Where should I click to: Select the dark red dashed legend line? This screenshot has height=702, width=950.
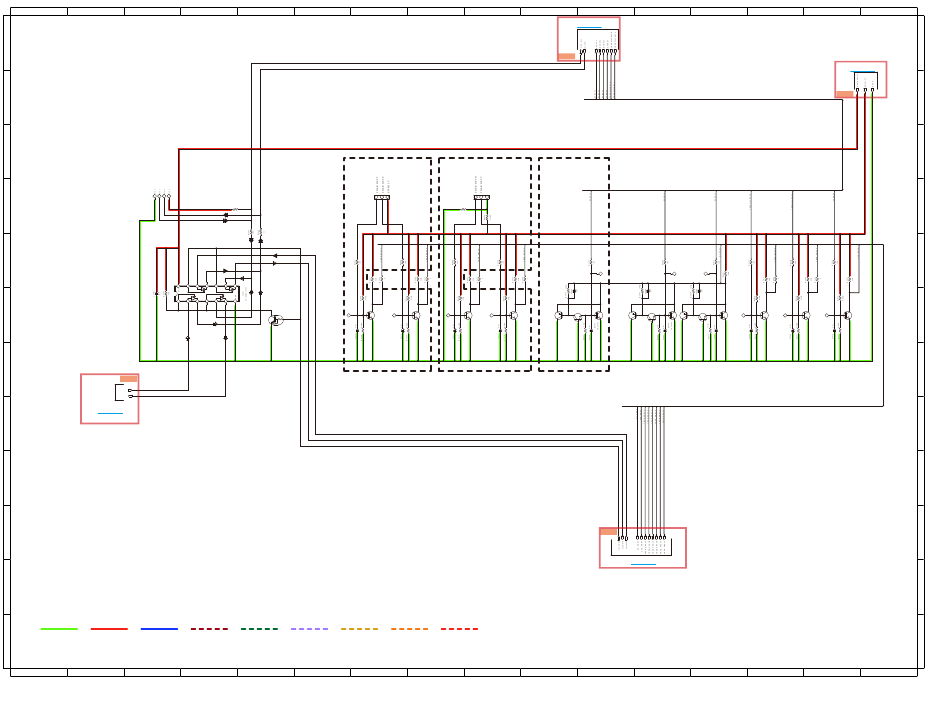(210, 629)
